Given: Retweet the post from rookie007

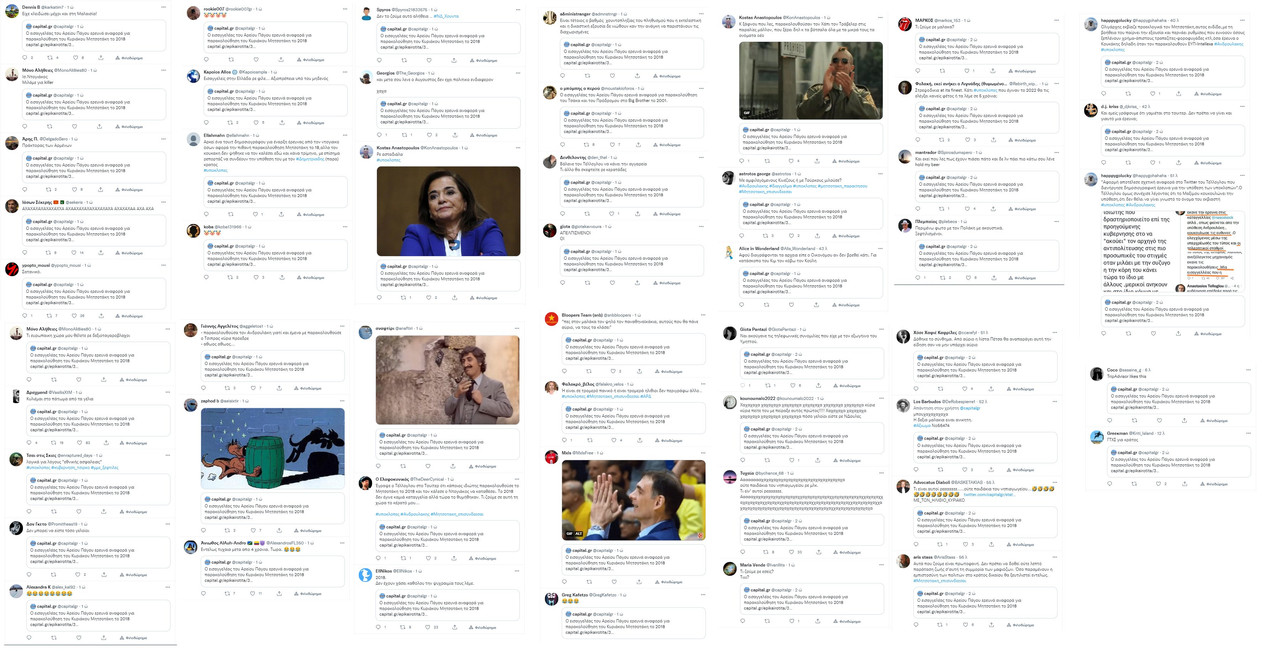Looking at the screenshot, I should click(233, 57).
